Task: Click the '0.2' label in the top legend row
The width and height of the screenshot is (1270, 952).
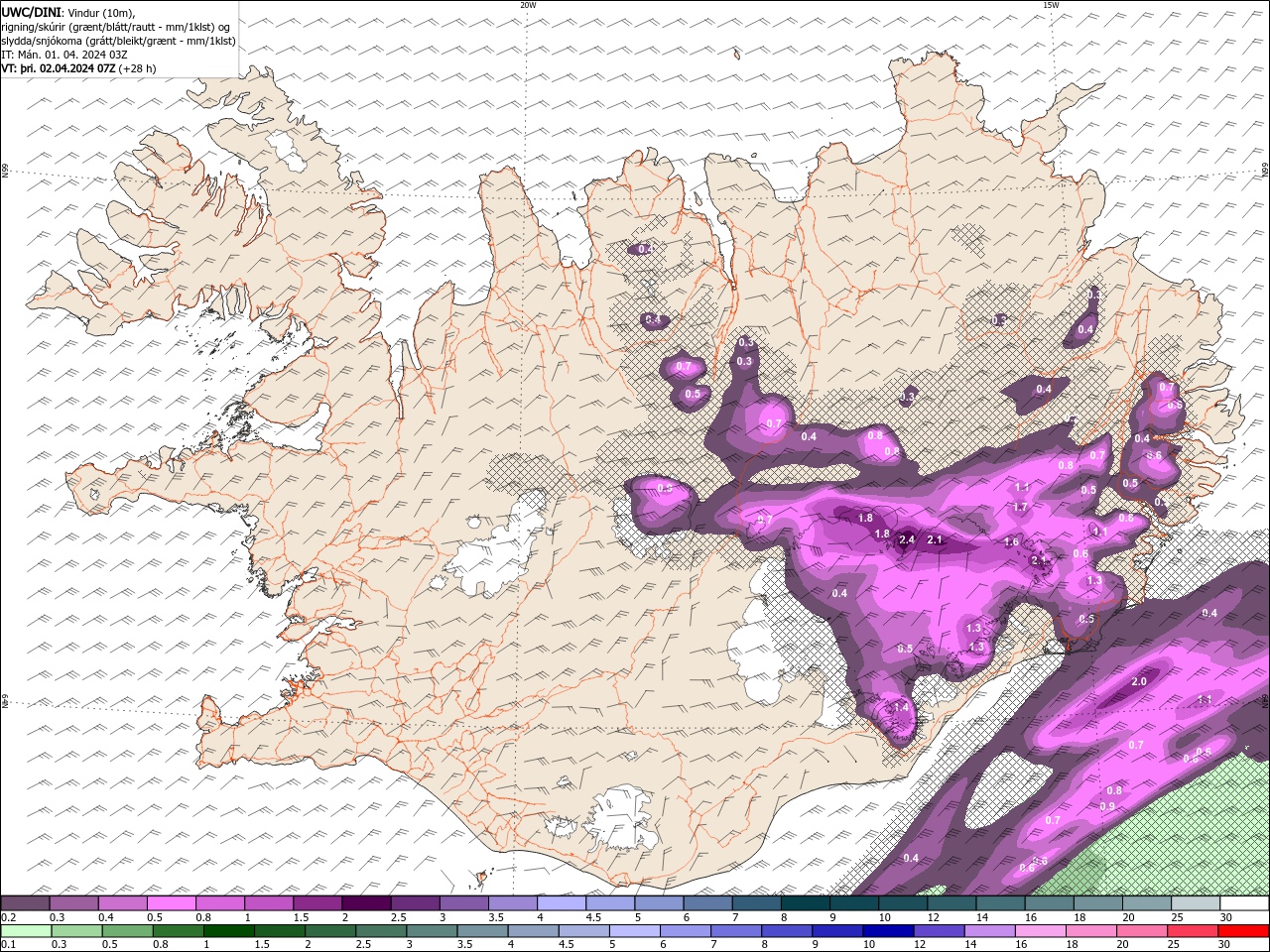Action: point(8,917)
